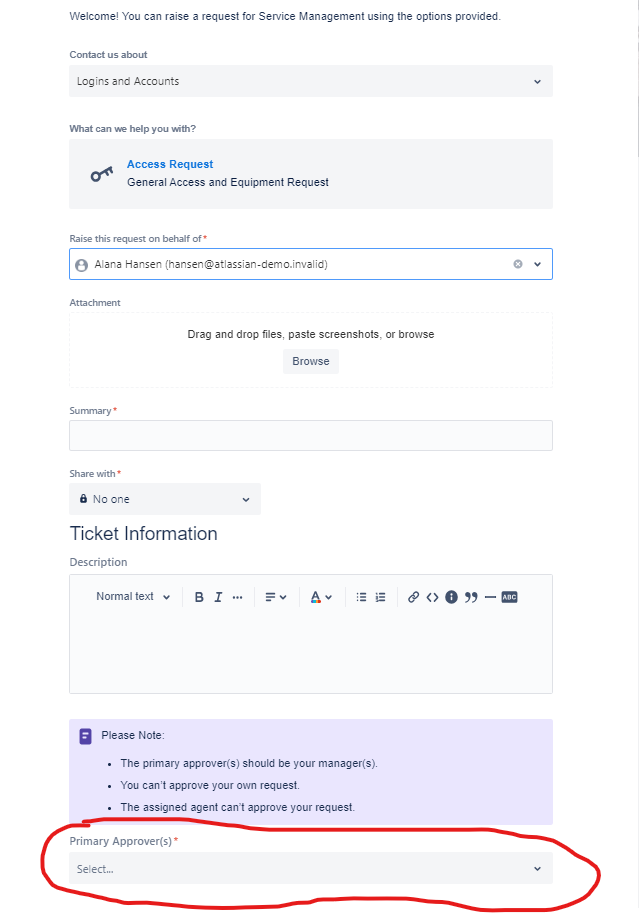Viewport: 639px width, 913px height.
Task: Open the 'Contact us about' dropdown
Action: 310,81
